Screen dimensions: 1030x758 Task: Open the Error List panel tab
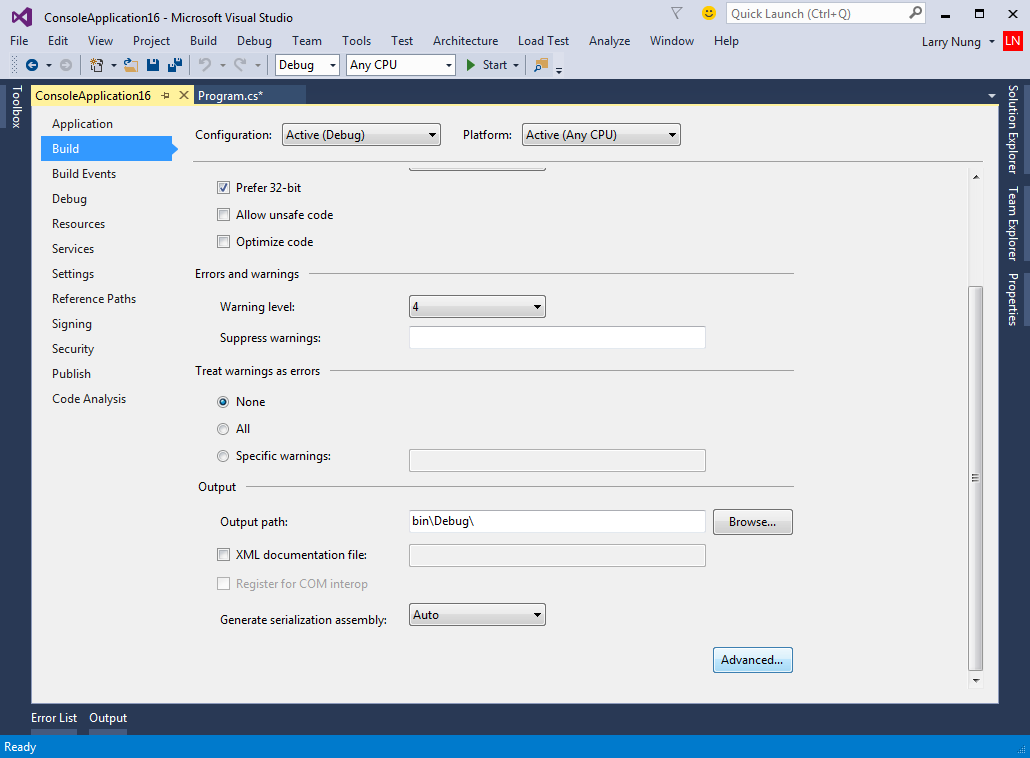click(54, 718)
